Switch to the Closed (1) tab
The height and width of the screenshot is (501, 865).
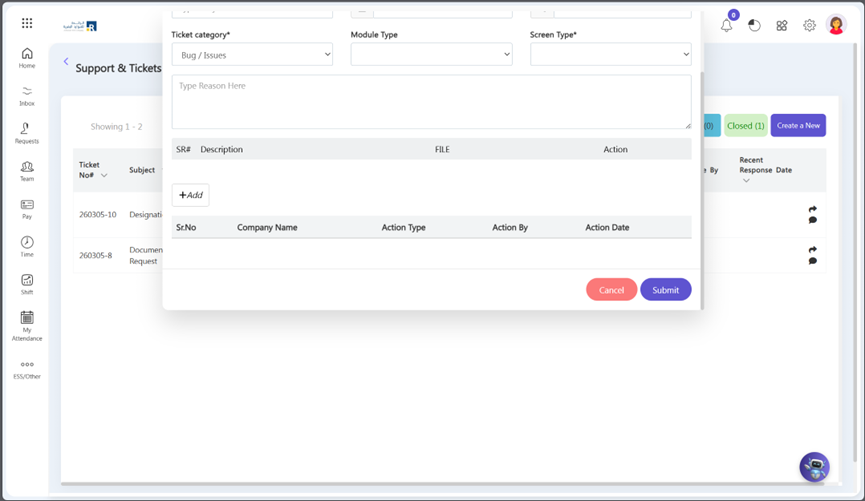pos(745,126)
